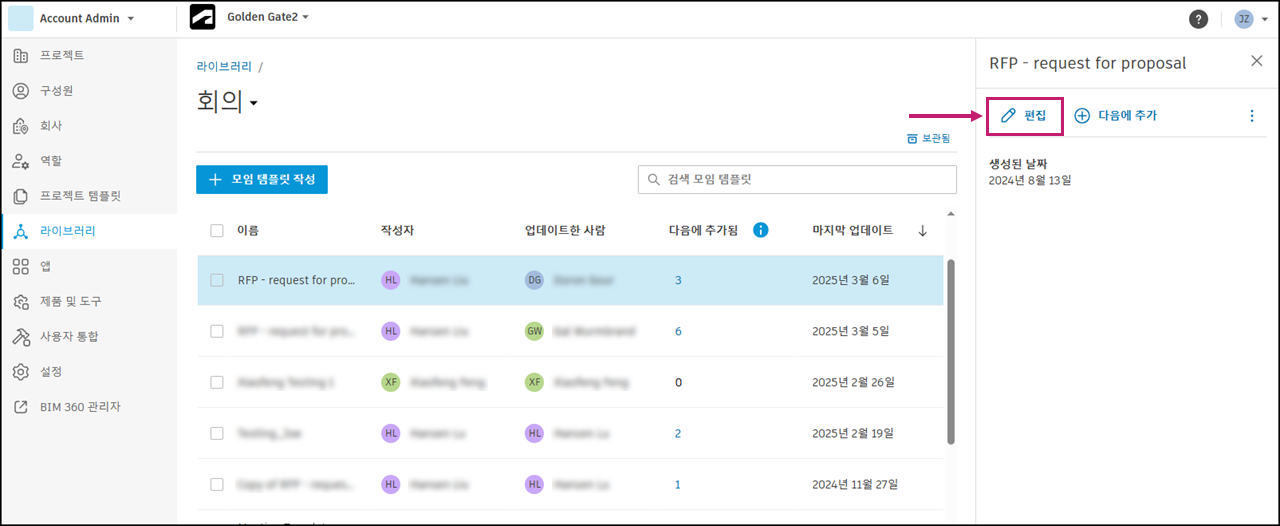The width and height of the screenshot is (1280, 526).
Task: Open the Golden Gate2 account dropdown
Action: (268, 17)
